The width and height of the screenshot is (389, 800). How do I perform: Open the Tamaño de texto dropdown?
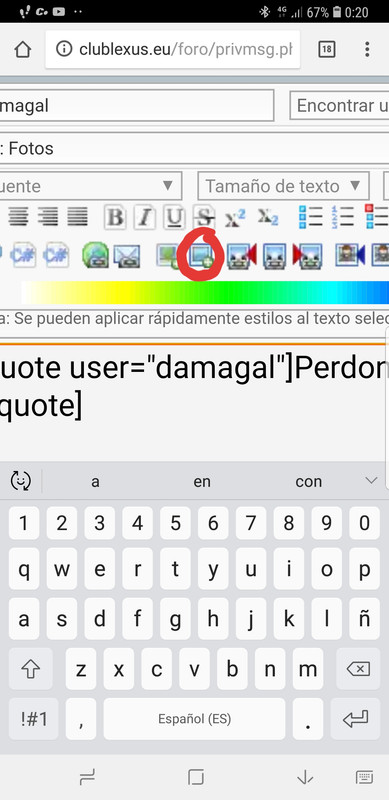[x=283, y=186]
